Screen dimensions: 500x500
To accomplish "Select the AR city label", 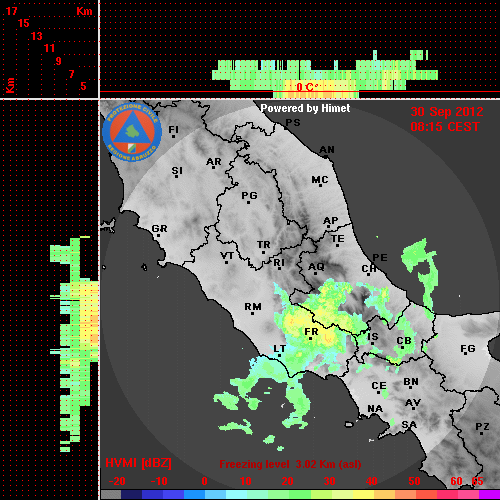I will [x=214, y=162].
